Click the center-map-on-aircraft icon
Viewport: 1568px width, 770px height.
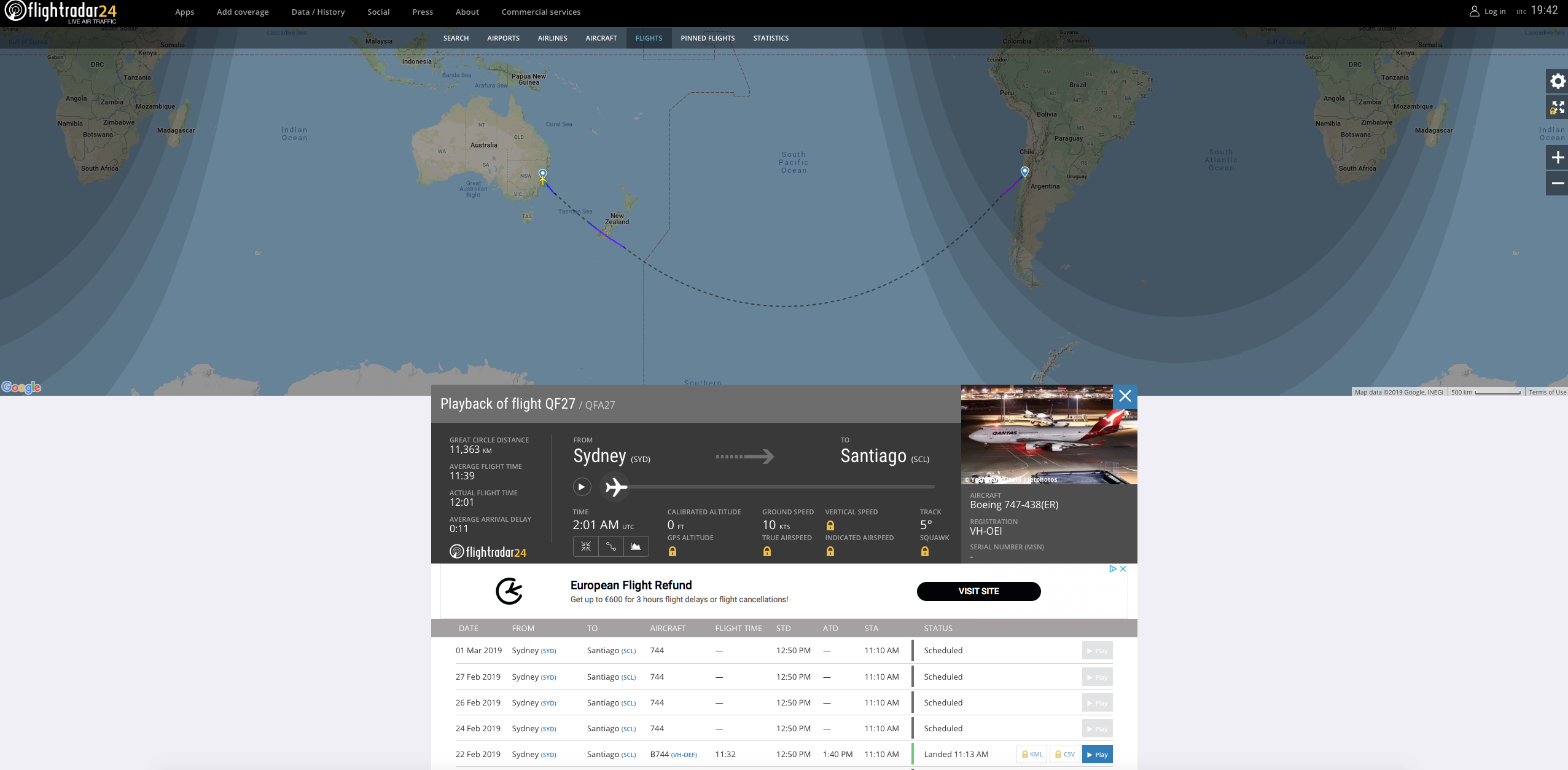(586, 546)
